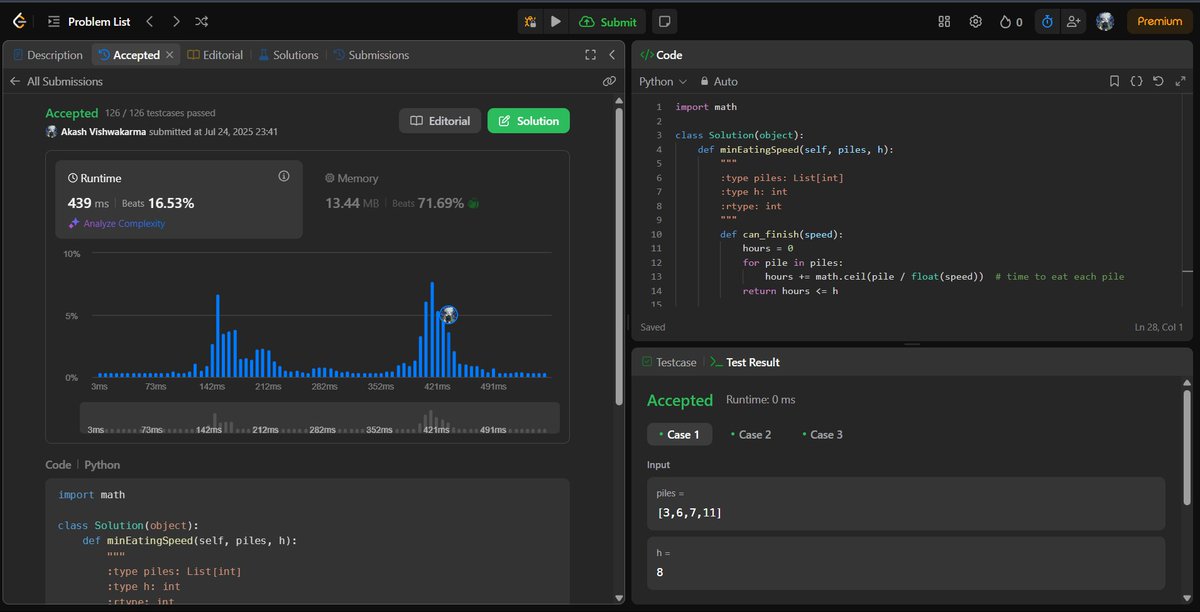Select Case 3 result

[822, 434]
